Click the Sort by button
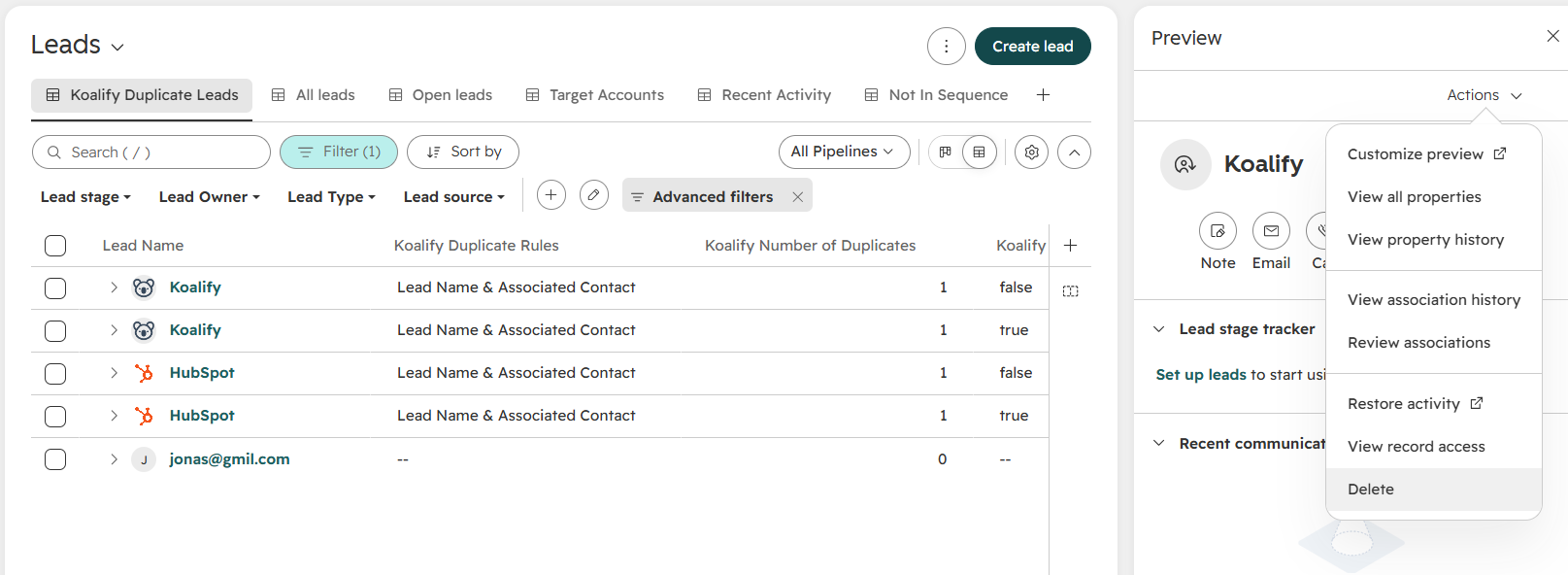The width and height of the screenshot is (1568, 575). [x=463, y=152]
